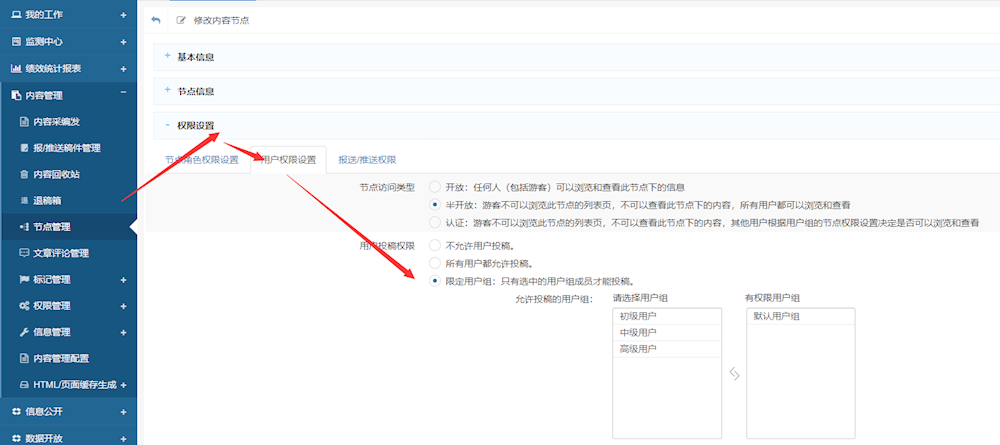Click the node icon beside 节点管理
The image size is (1000, 445).
tap(24, 226)
